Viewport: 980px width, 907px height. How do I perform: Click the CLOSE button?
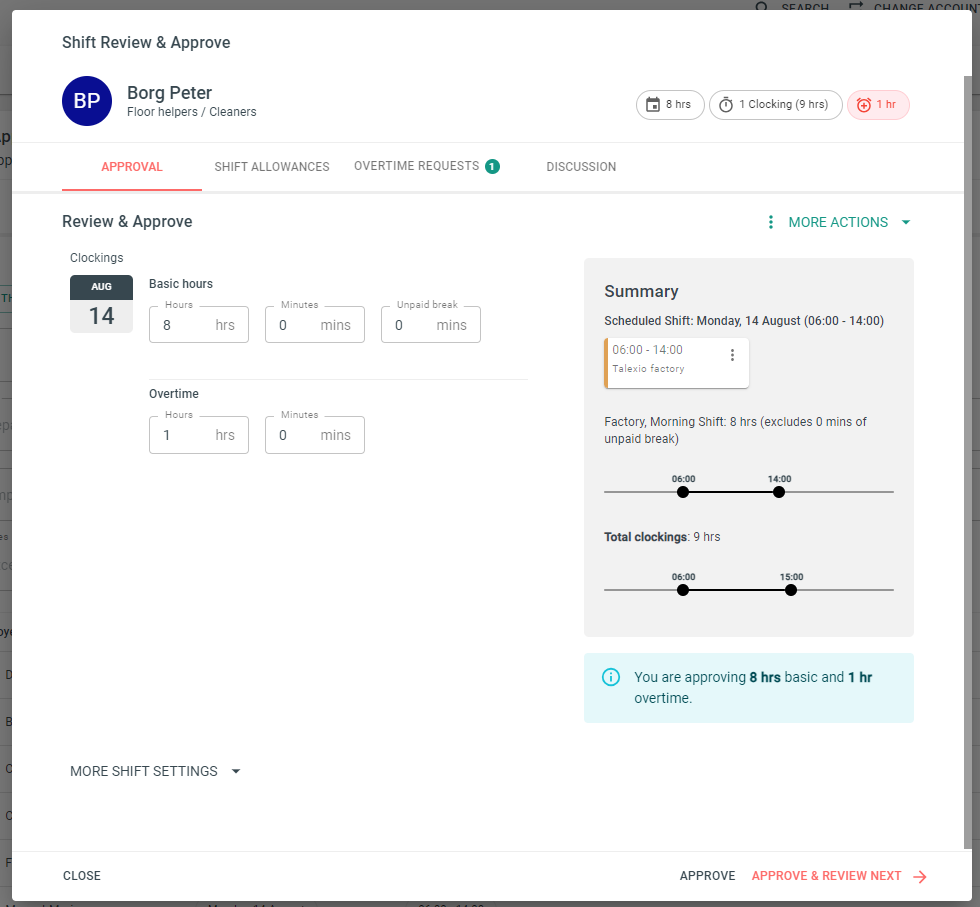tap(81, 875)
